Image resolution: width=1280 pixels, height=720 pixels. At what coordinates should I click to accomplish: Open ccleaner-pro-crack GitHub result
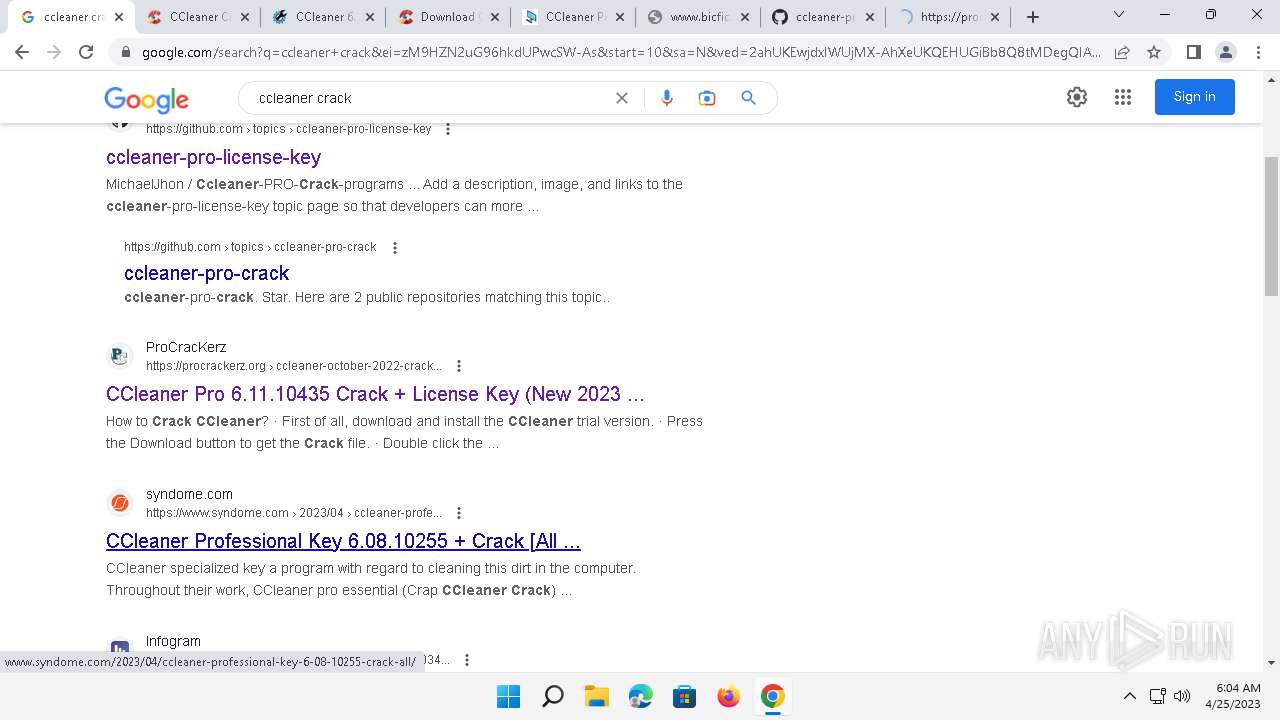[x=207, y=273]
